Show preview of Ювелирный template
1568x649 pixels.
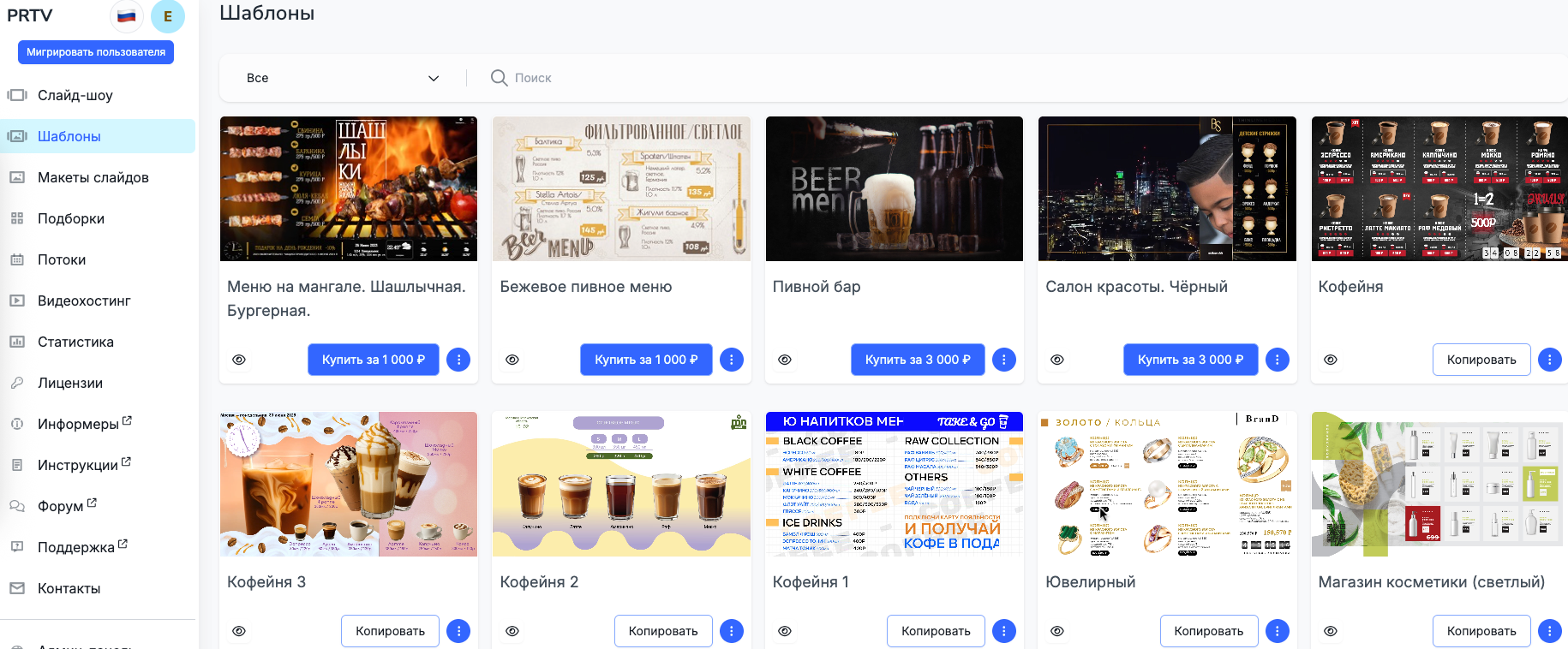[1057, 631]
